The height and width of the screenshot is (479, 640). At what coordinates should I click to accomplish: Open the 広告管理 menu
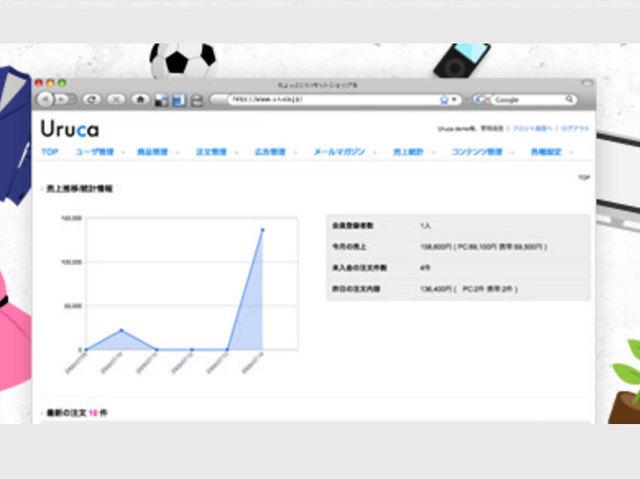pos(270,152)
